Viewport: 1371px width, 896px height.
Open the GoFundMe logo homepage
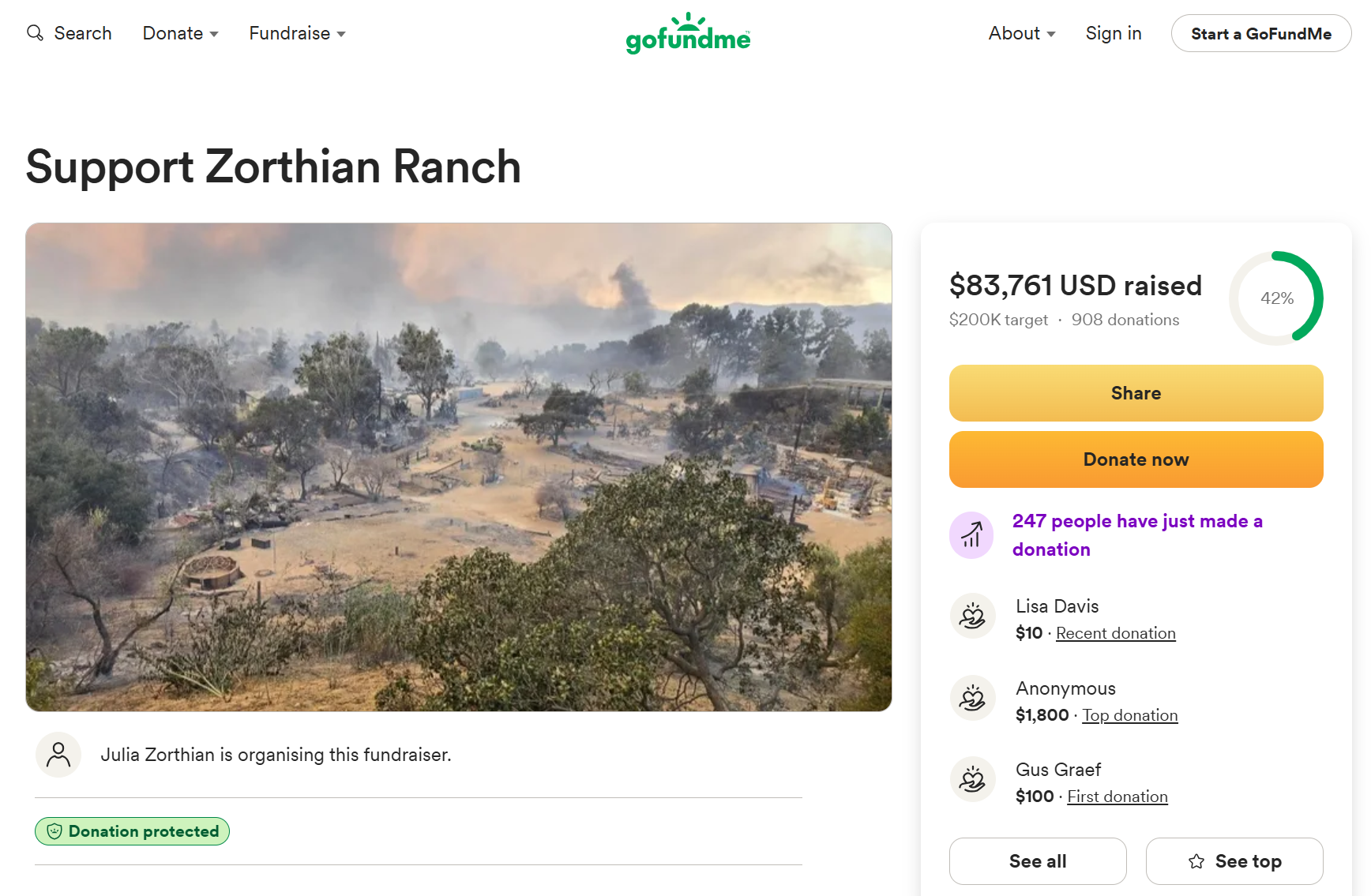(688, 33)
